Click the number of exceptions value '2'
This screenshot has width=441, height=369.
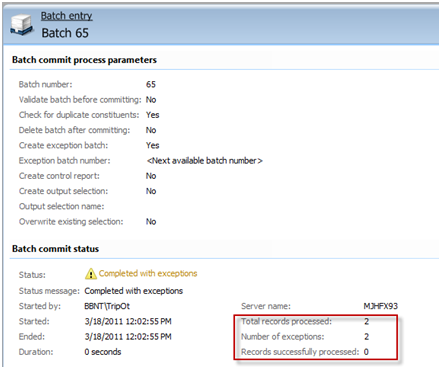pos(367,337)
